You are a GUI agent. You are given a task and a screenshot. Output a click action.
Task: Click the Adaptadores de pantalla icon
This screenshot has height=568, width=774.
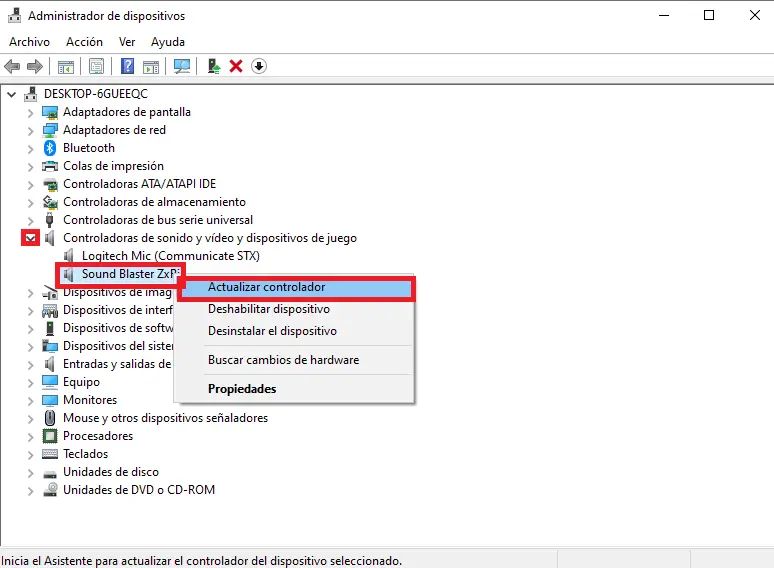point(50,112)
